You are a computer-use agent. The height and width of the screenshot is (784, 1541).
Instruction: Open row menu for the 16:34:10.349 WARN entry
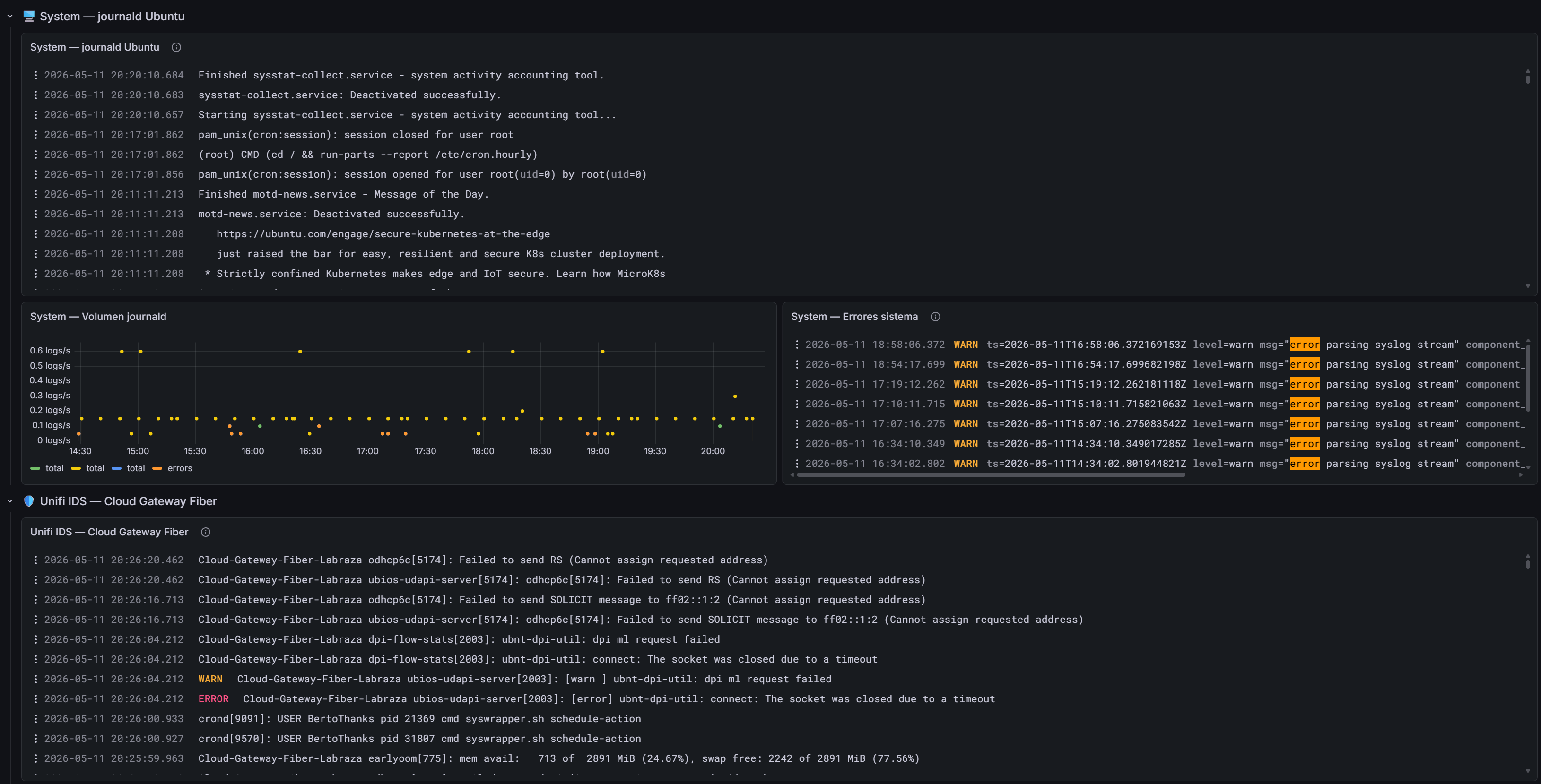coord(797,444)
